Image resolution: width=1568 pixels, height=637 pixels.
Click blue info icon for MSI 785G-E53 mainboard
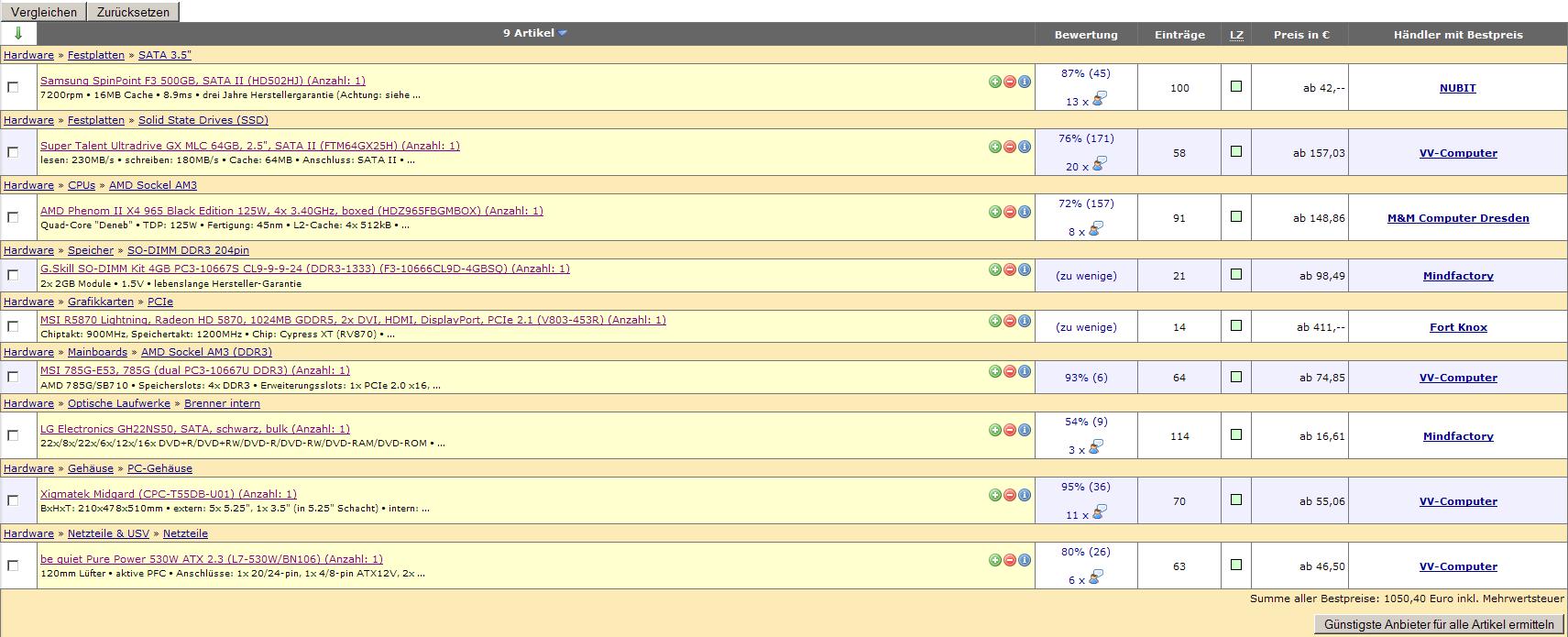click(x=1025, y=371)
